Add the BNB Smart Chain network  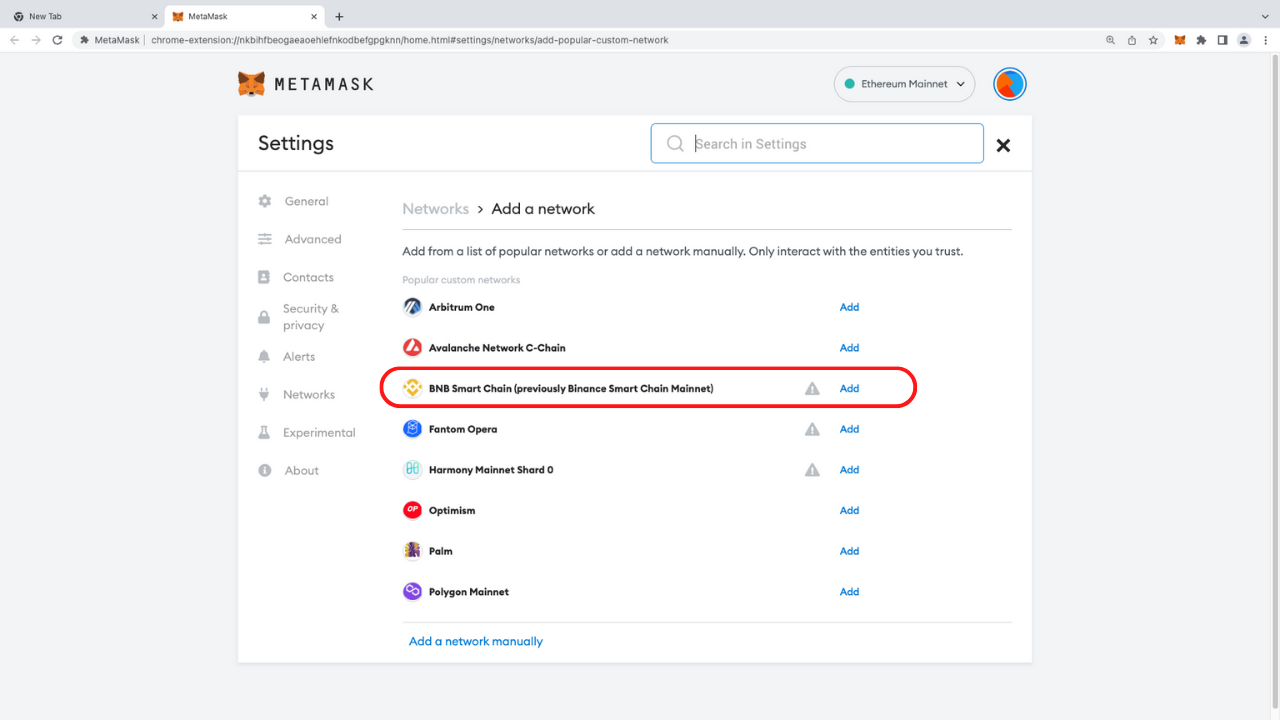point(849,388)
